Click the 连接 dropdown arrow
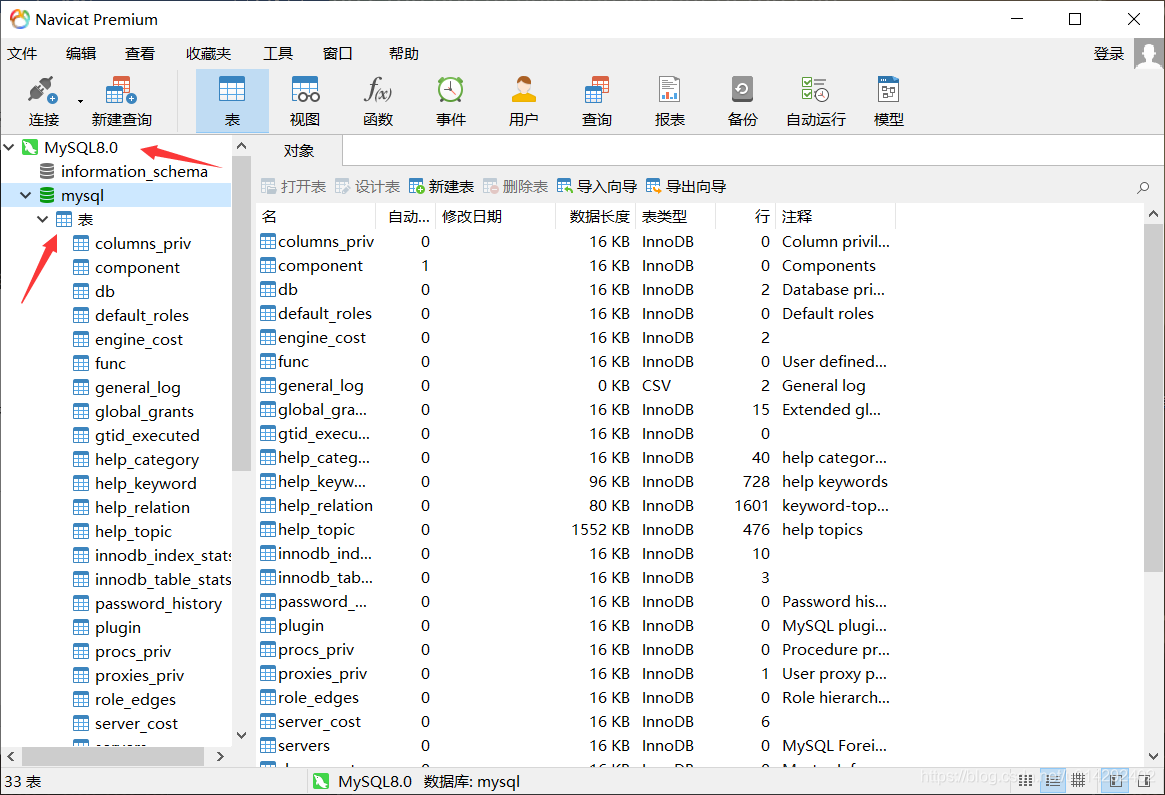 tap(80, 101)
